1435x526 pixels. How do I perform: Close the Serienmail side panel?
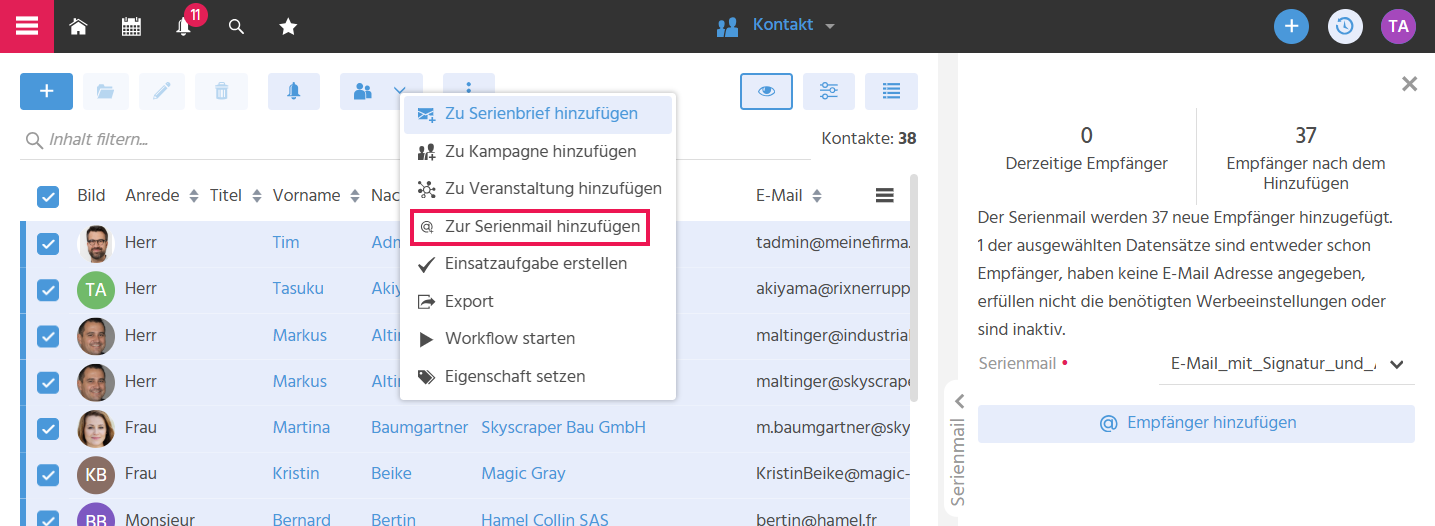click(x=1409, y=84)
